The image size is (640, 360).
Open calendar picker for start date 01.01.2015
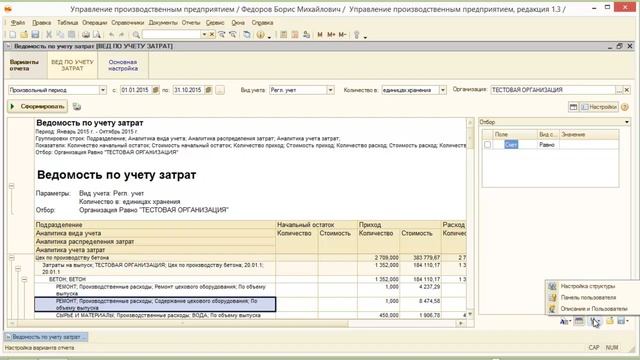tap(156, 90)
